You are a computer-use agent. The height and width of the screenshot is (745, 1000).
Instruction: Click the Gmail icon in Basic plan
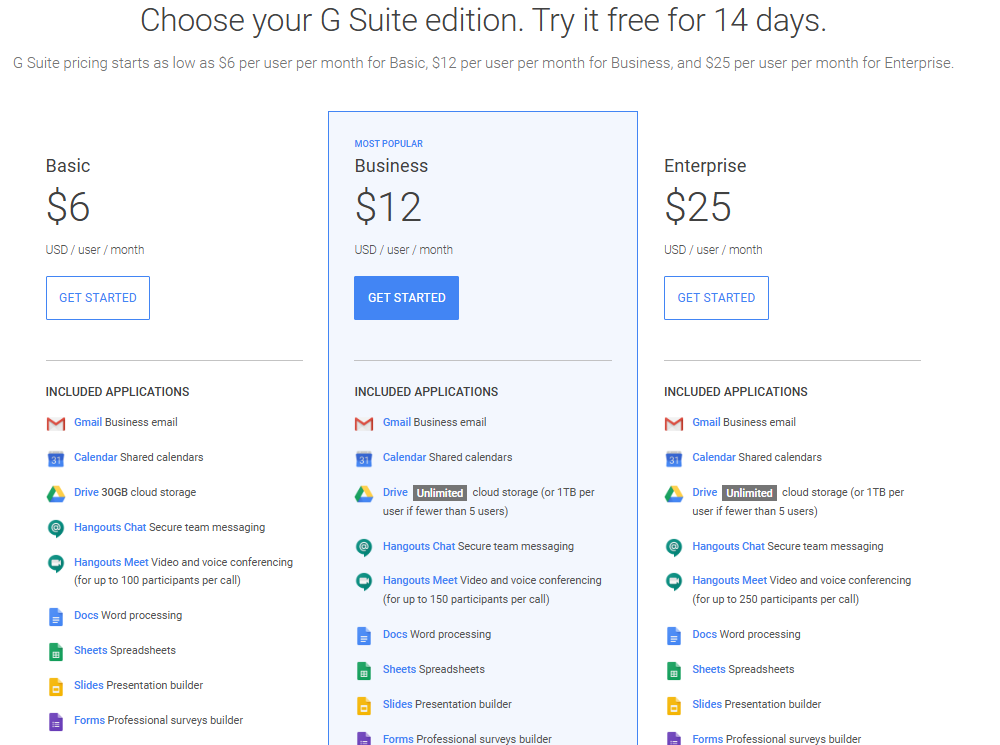[x=56, y=424]
